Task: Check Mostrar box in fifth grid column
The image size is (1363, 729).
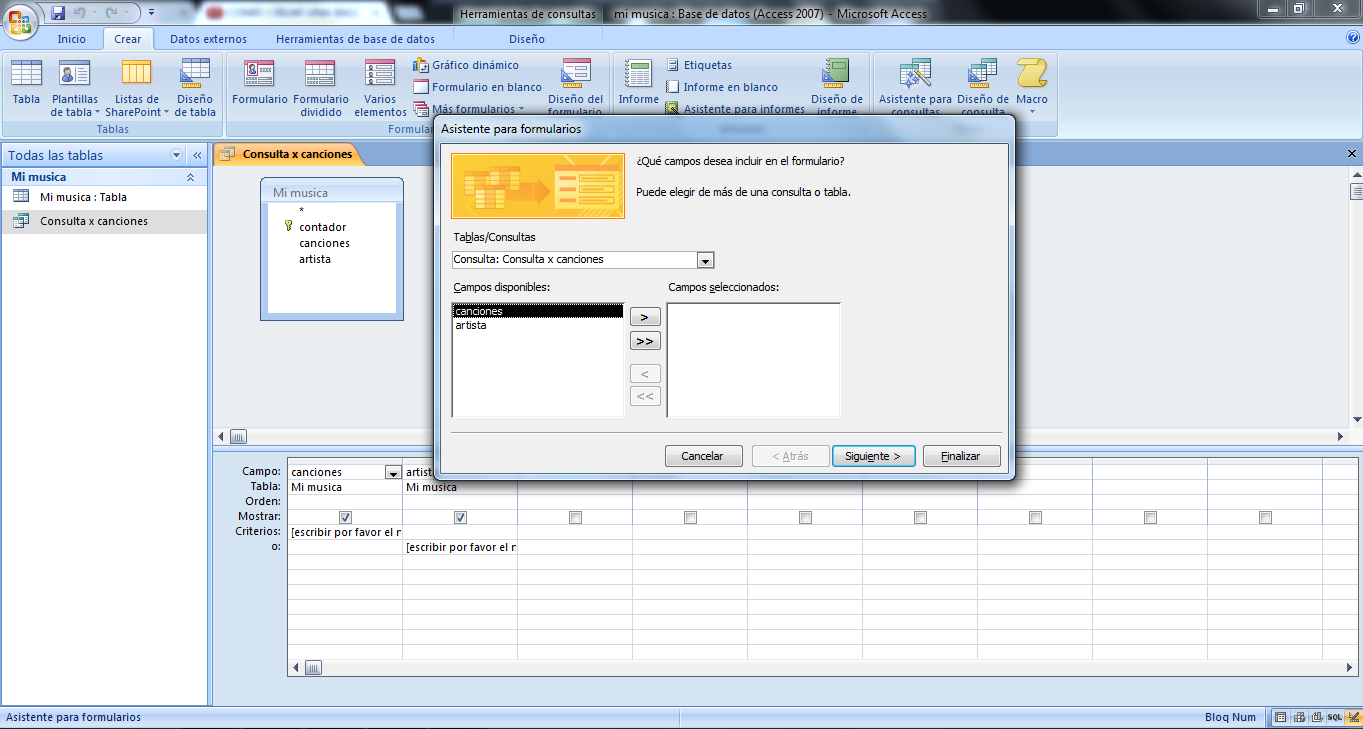Action: (x=805, y=517)
